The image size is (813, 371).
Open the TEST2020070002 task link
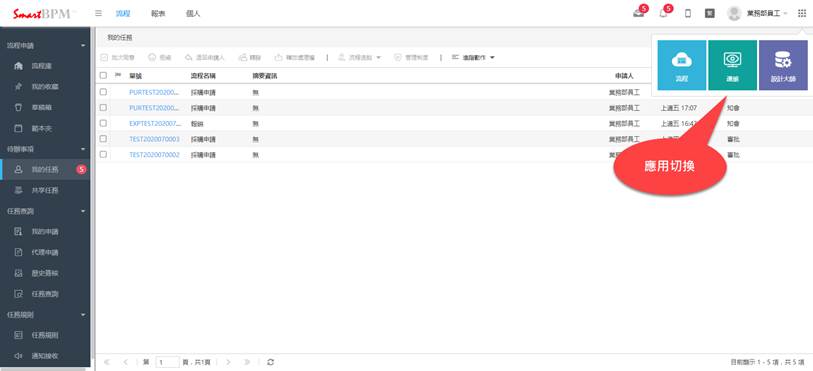(x=155, y=155)
